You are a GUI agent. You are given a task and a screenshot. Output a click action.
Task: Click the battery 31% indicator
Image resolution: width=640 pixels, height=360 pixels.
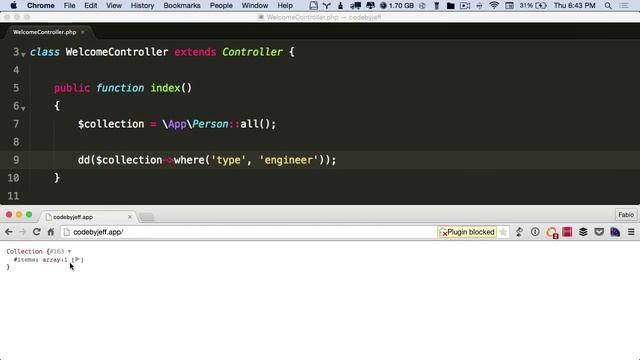tap(533, 6)
